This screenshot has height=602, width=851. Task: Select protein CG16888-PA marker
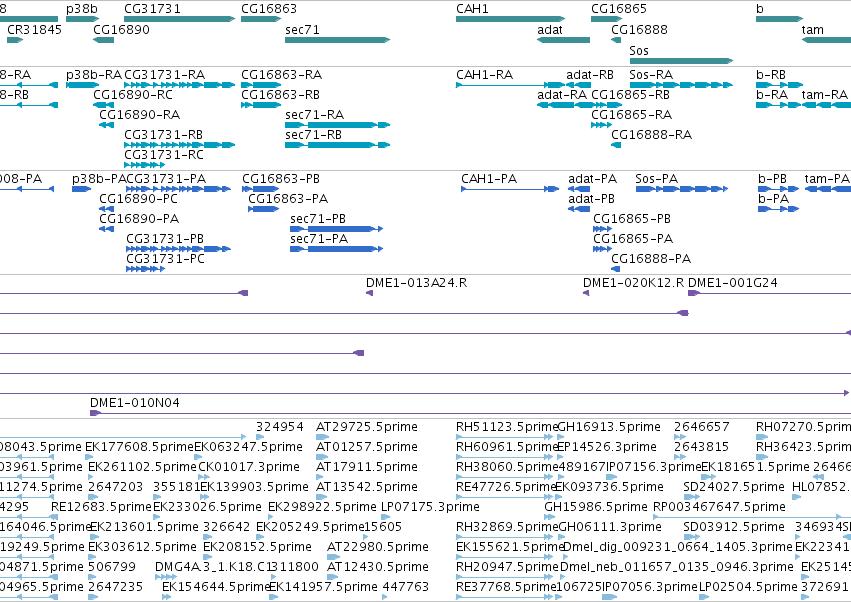(x=615, y=269)
